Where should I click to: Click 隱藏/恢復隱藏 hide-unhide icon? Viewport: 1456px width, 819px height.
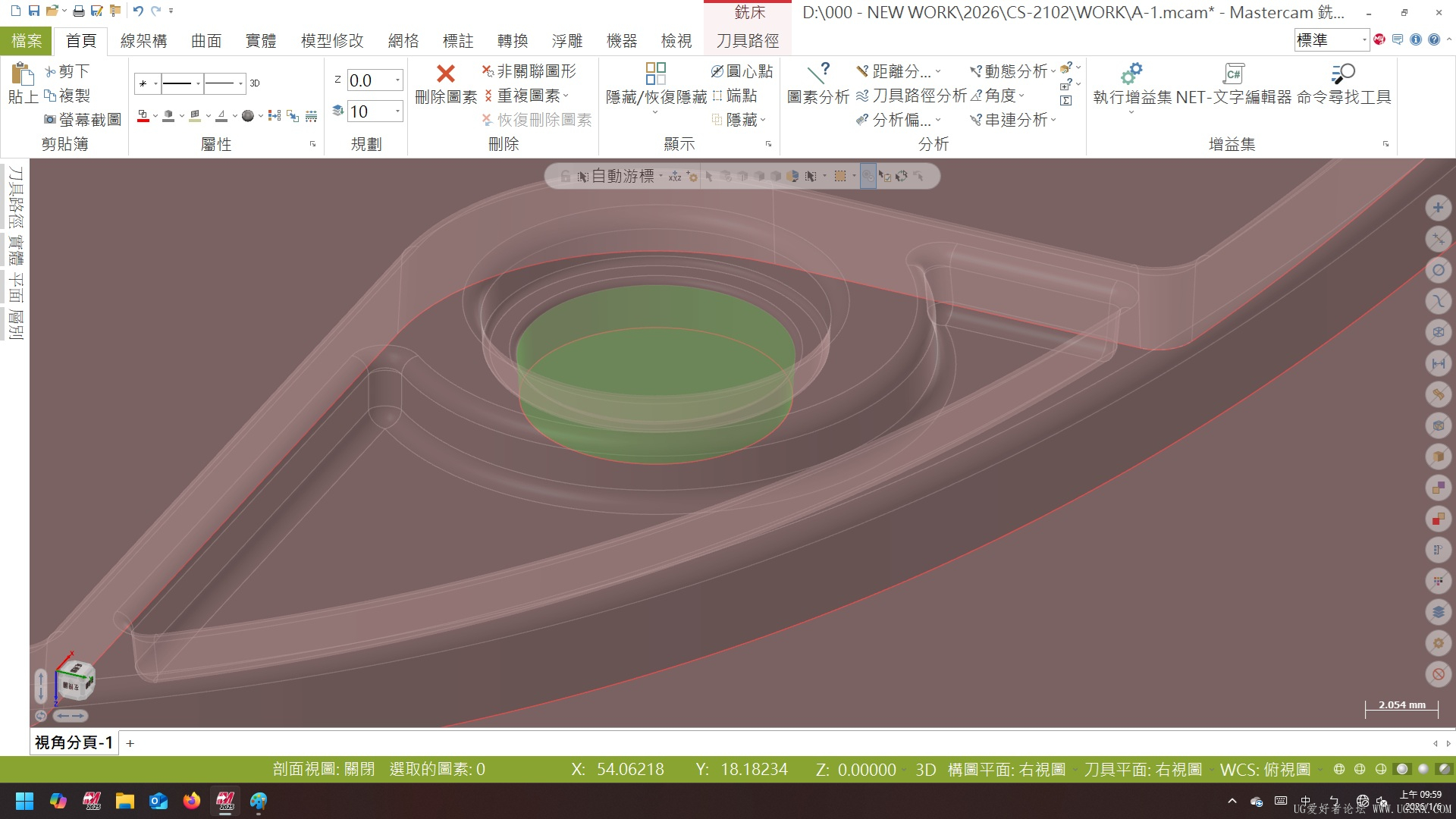coord(655,74)
